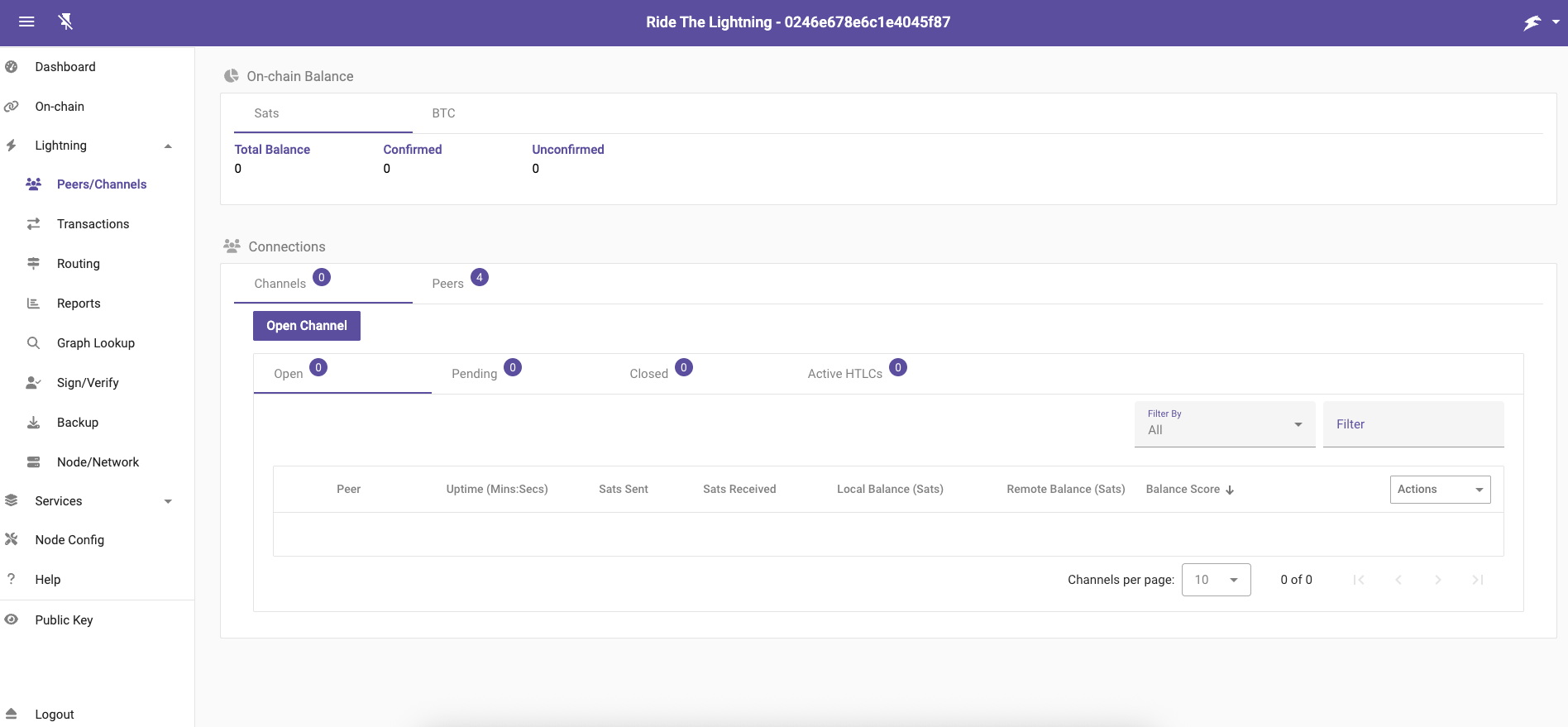Switch to the Peers tab
1568x727 pixels.
[x=448, y=284]
